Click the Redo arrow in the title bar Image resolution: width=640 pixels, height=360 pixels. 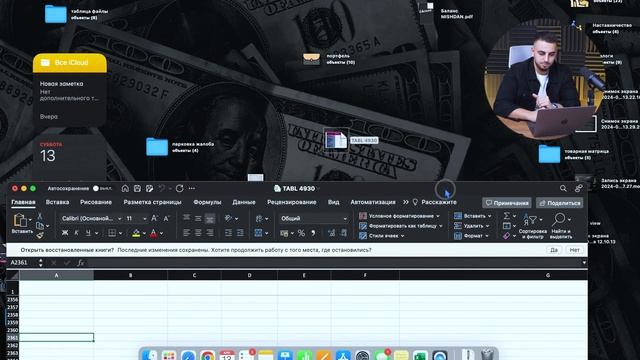coord(180,188)
